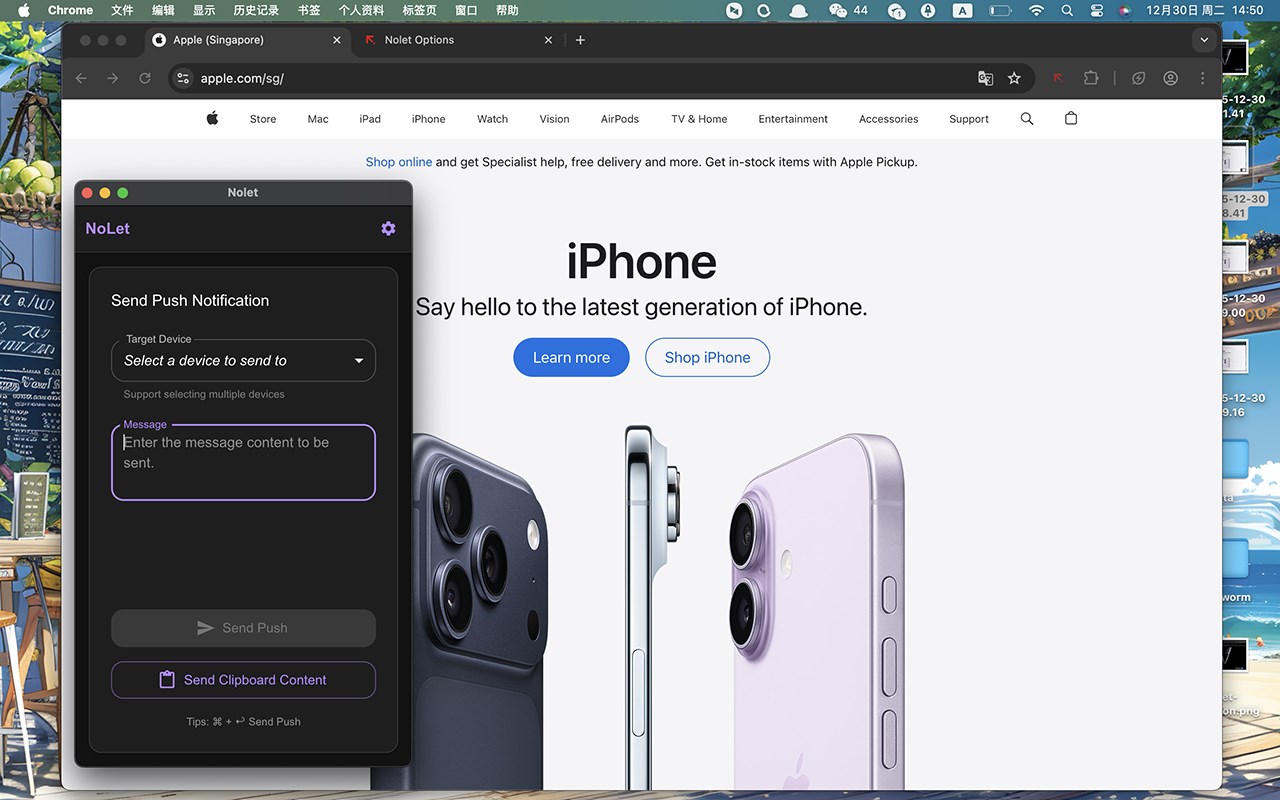This screenshot has width=1280, height=800.
Task: Expand the Target Device dropdown
Action: (x=243, y=361)
